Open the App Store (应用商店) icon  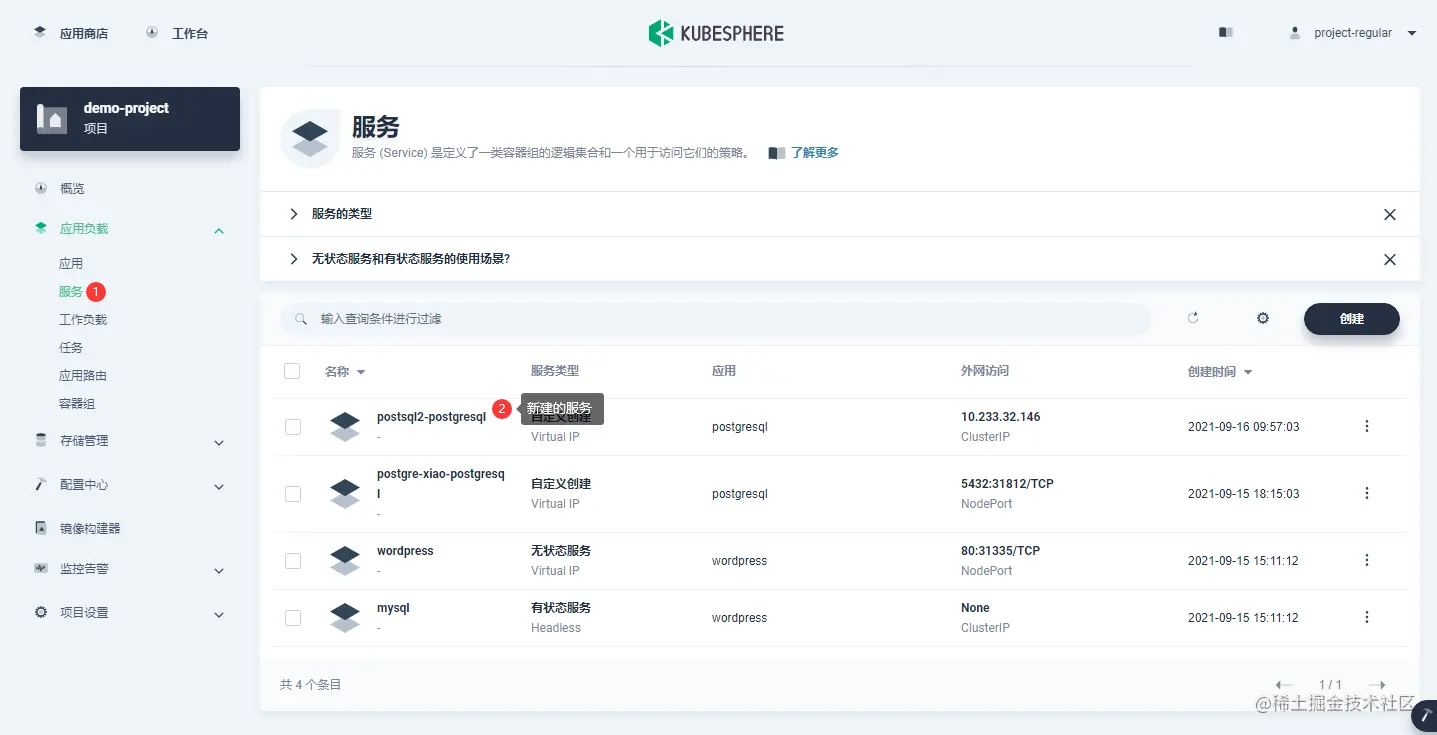[x=40, y=32]
